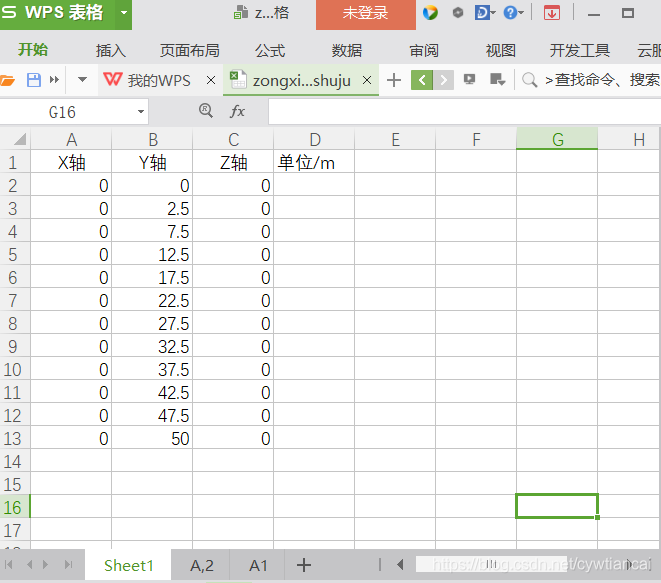Close the zongxi...shuju document tab

tap(367, 80)
